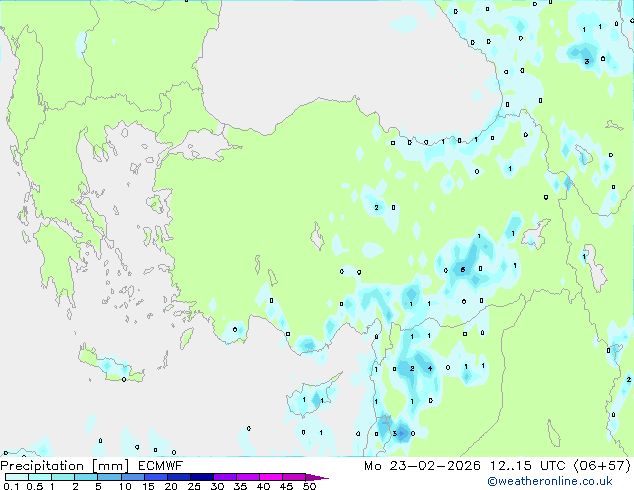Click legend scale label "30"
634x490 pixels.
point(217,486)
